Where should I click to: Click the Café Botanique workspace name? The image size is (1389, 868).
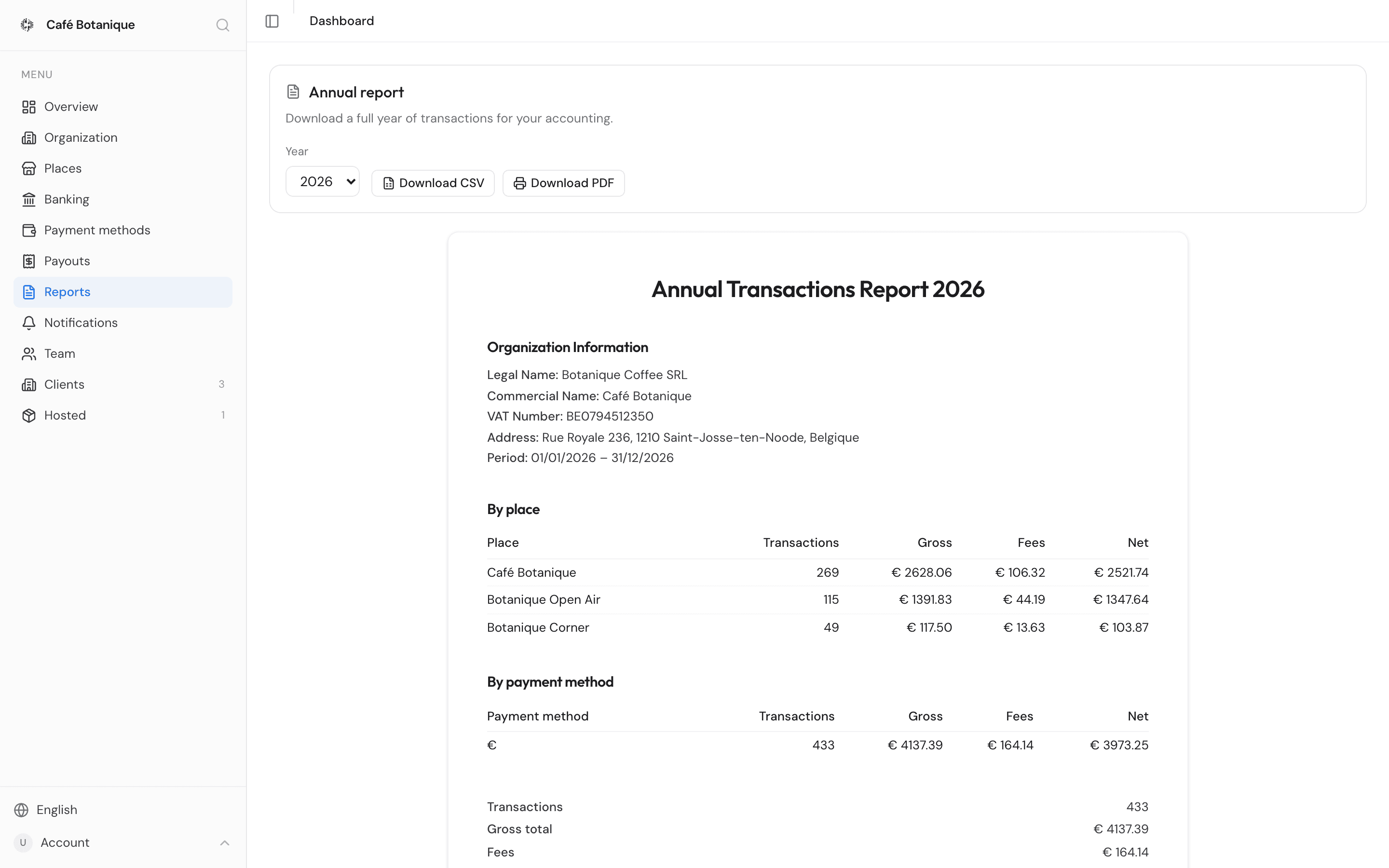[91, 25]
